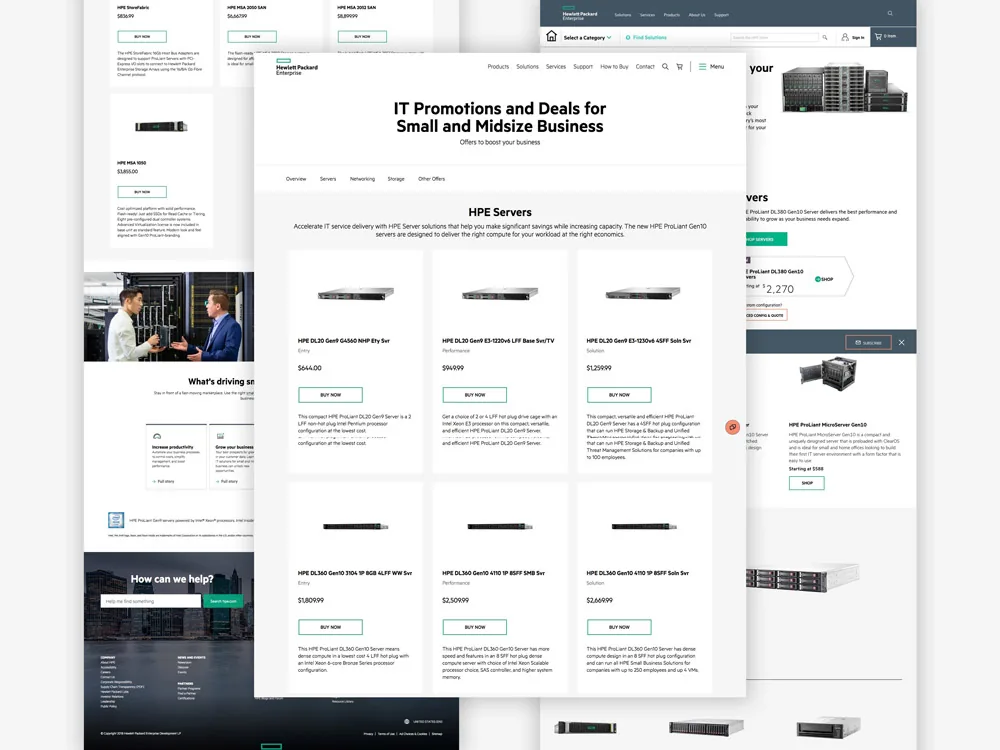1000x750 pixels.
Task: Click the photo of two men at the server rack
Action: 169,317
